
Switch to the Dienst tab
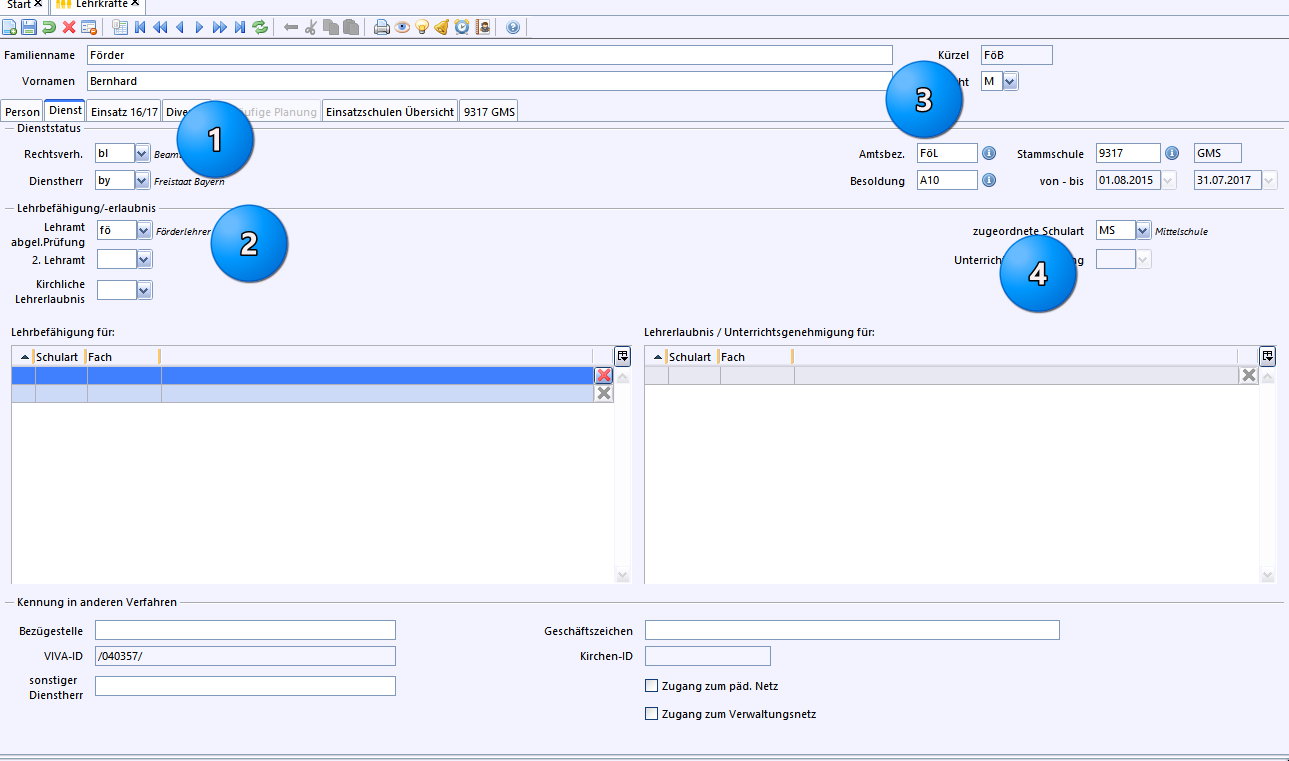point(65,111)
